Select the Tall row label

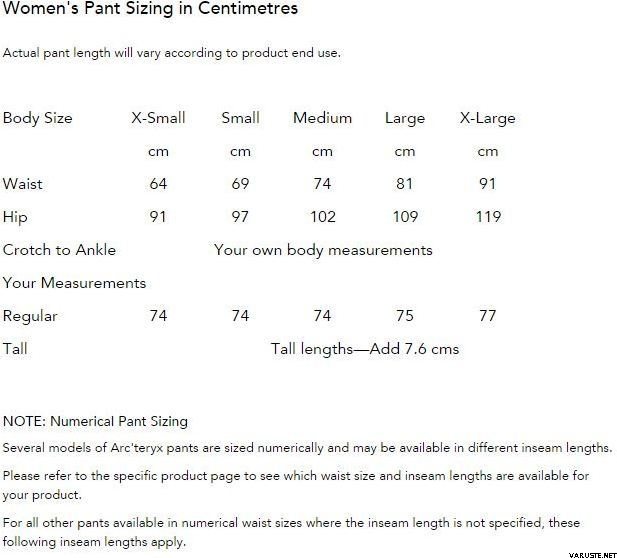point(15,349)
